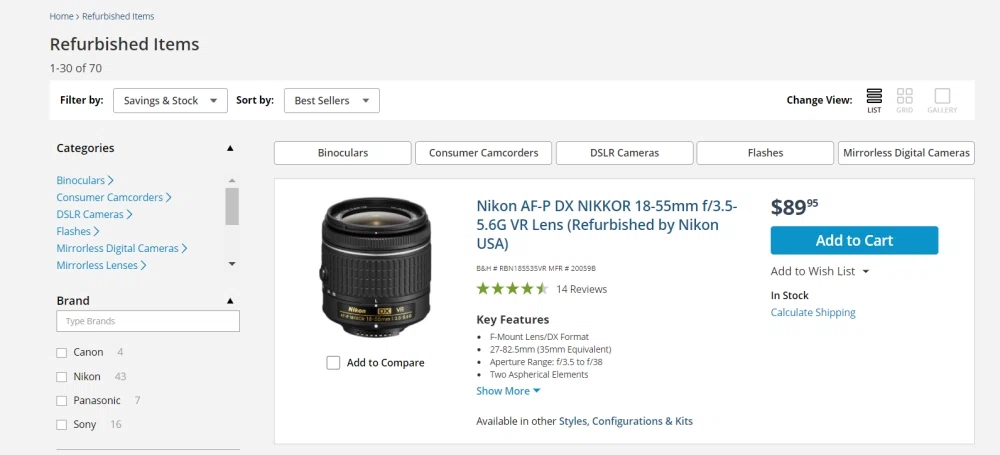Select the Binoculars category tab
The image size is (1000, 455).
[342, 153]
